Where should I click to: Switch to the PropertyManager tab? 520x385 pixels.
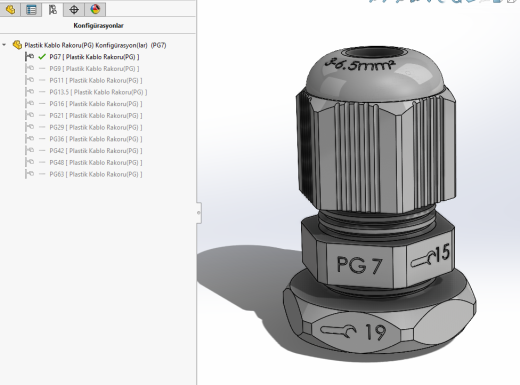click(x=31, y=9)
